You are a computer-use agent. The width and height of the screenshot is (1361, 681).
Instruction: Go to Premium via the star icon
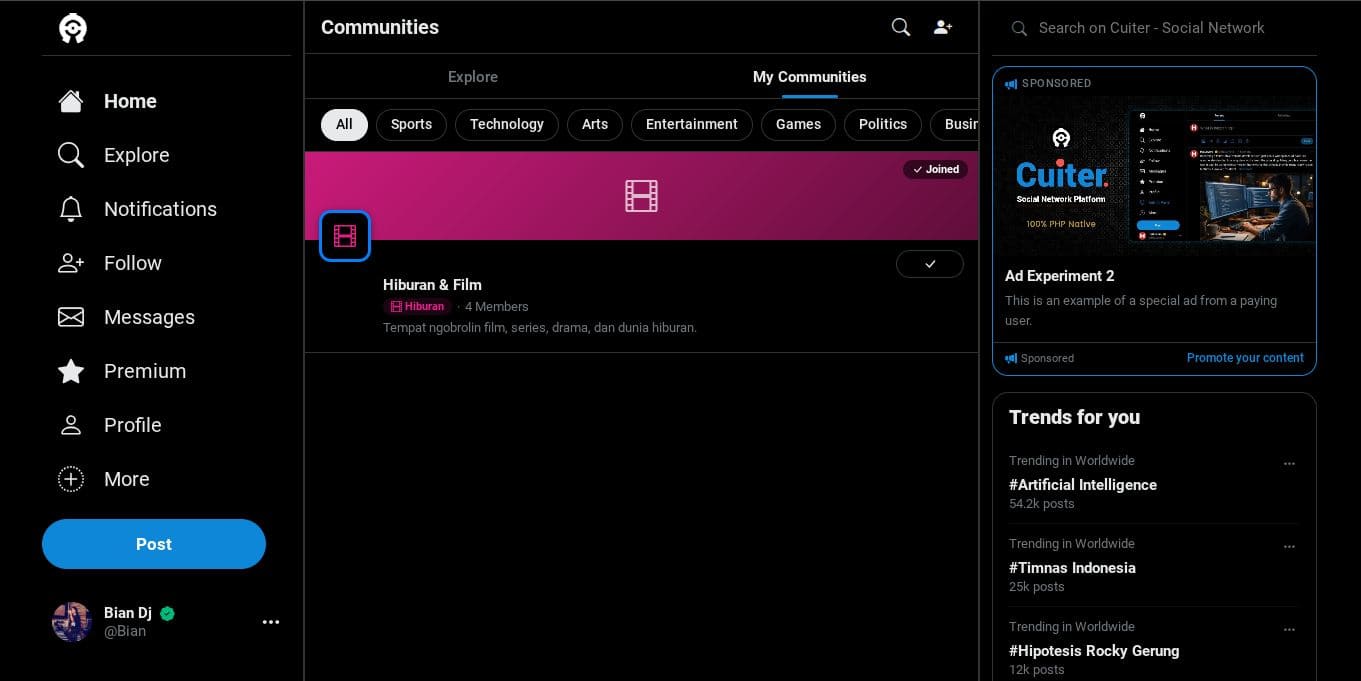click(71, 371)
